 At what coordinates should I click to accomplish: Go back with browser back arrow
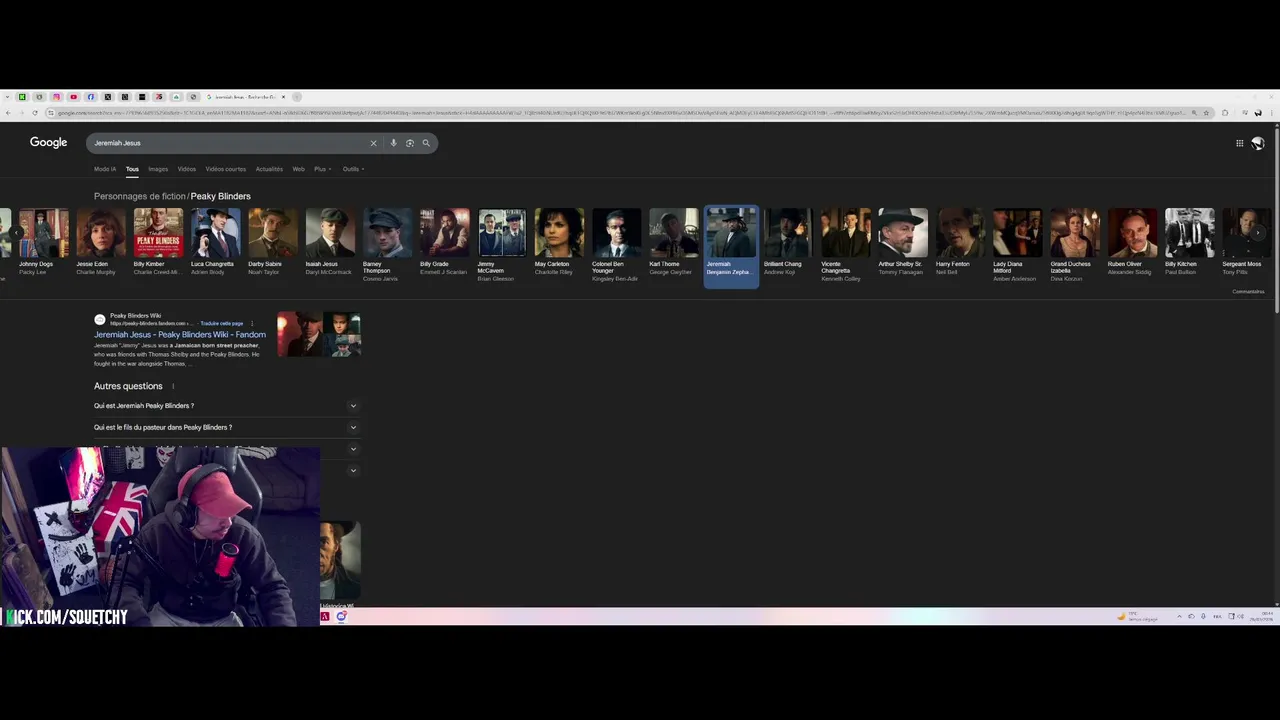coord(8,113)
